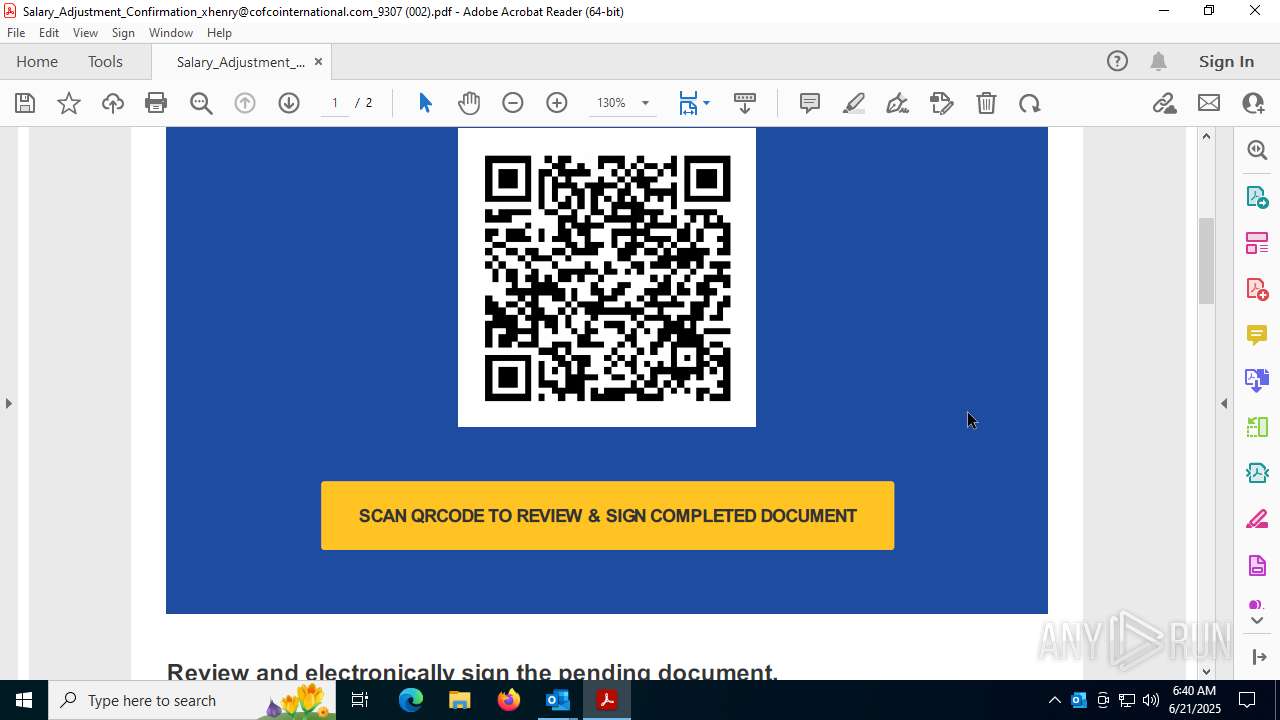Screen dimensions: 1280x720
Task: Bookmark the document with the star icon
Action: pyautogui.click(x=69, y=103)
